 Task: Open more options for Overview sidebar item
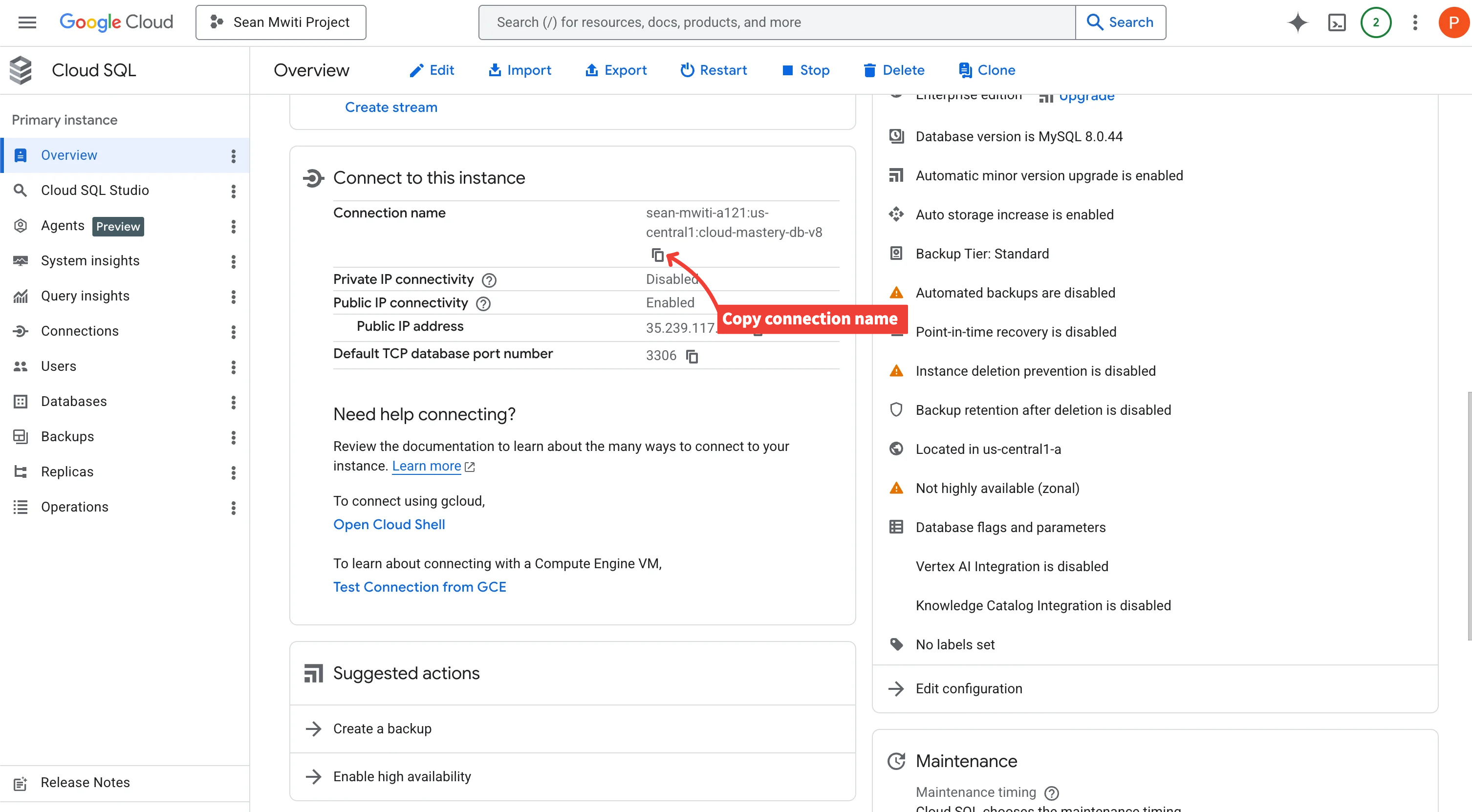point(233,155)
